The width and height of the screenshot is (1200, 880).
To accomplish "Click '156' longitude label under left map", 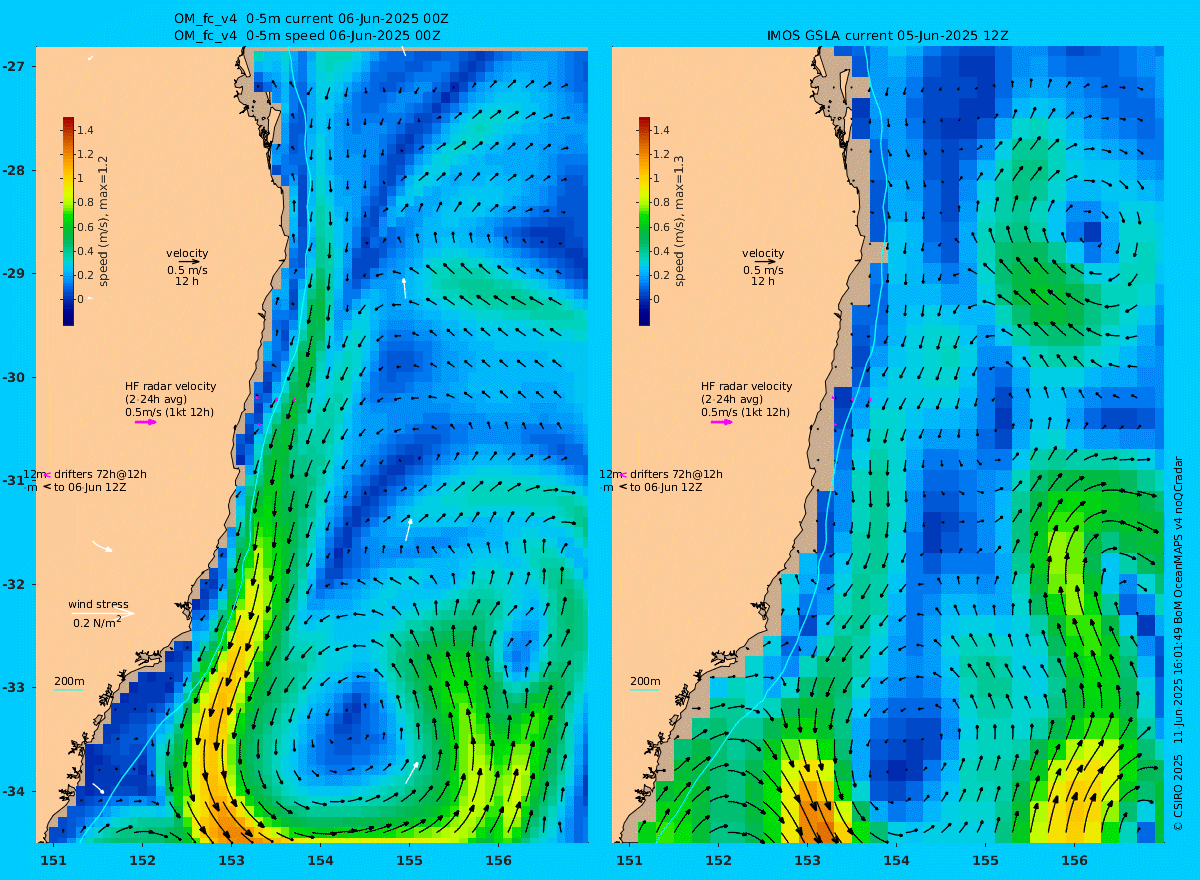I will [x=498, y=859].
